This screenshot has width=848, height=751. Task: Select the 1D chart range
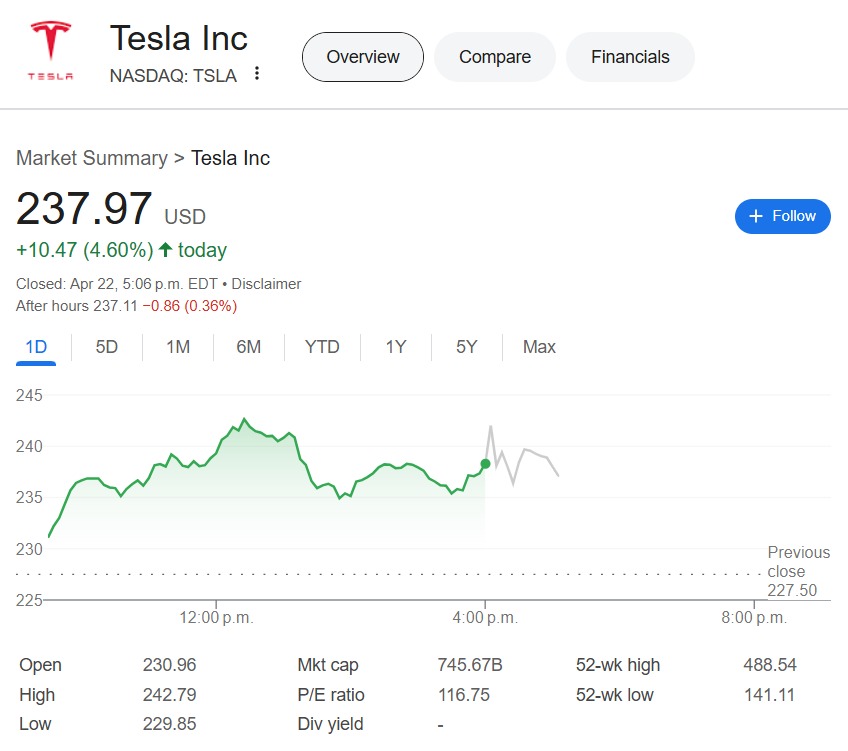(36, 347)
